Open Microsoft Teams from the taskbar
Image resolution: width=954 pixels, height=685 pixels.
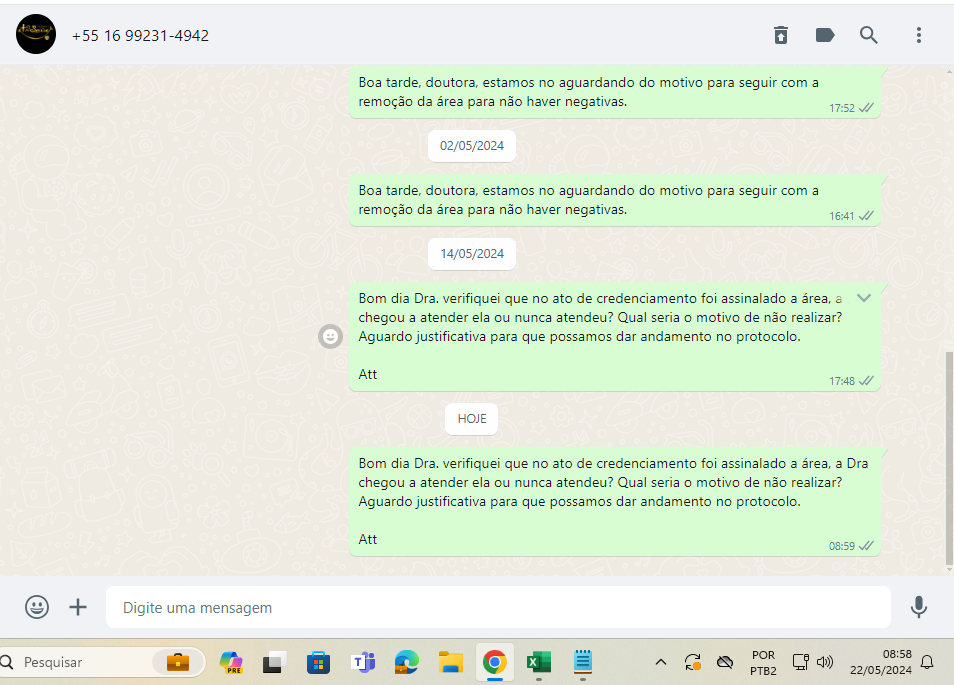click(x=363, y=662)
